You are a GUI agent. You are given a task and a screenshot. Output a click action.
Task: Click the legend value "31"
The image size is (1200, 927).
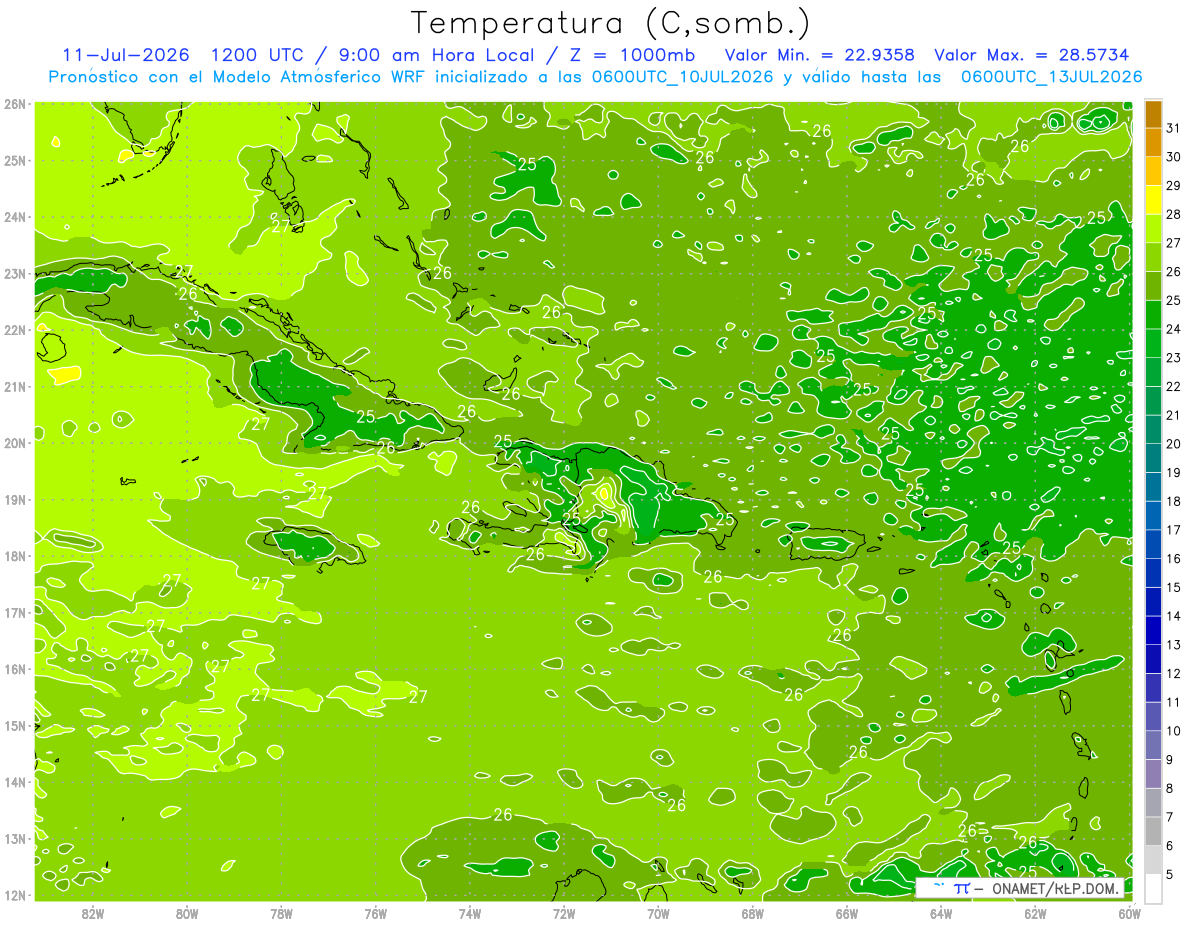coord(1174,129)
